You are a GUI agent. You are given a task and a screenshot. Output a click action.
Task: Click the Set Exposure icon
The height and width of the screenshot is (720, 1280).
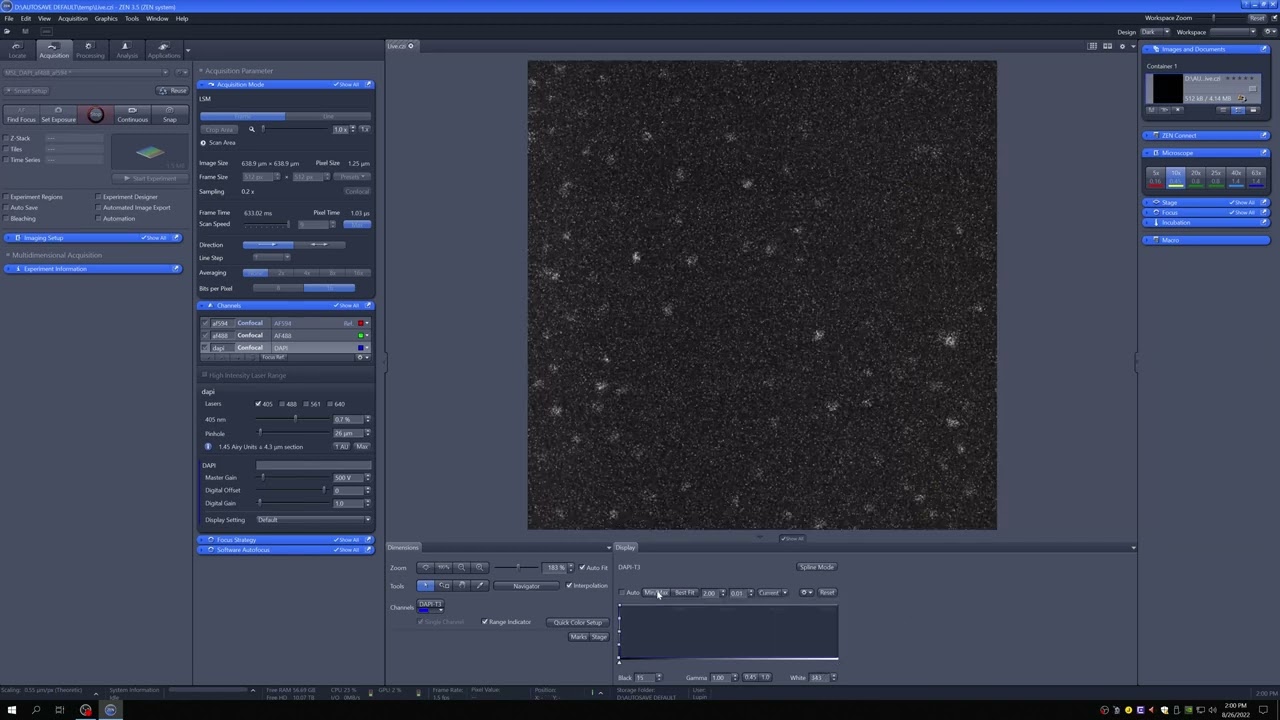pyautogui.click(x=58, y=114)
